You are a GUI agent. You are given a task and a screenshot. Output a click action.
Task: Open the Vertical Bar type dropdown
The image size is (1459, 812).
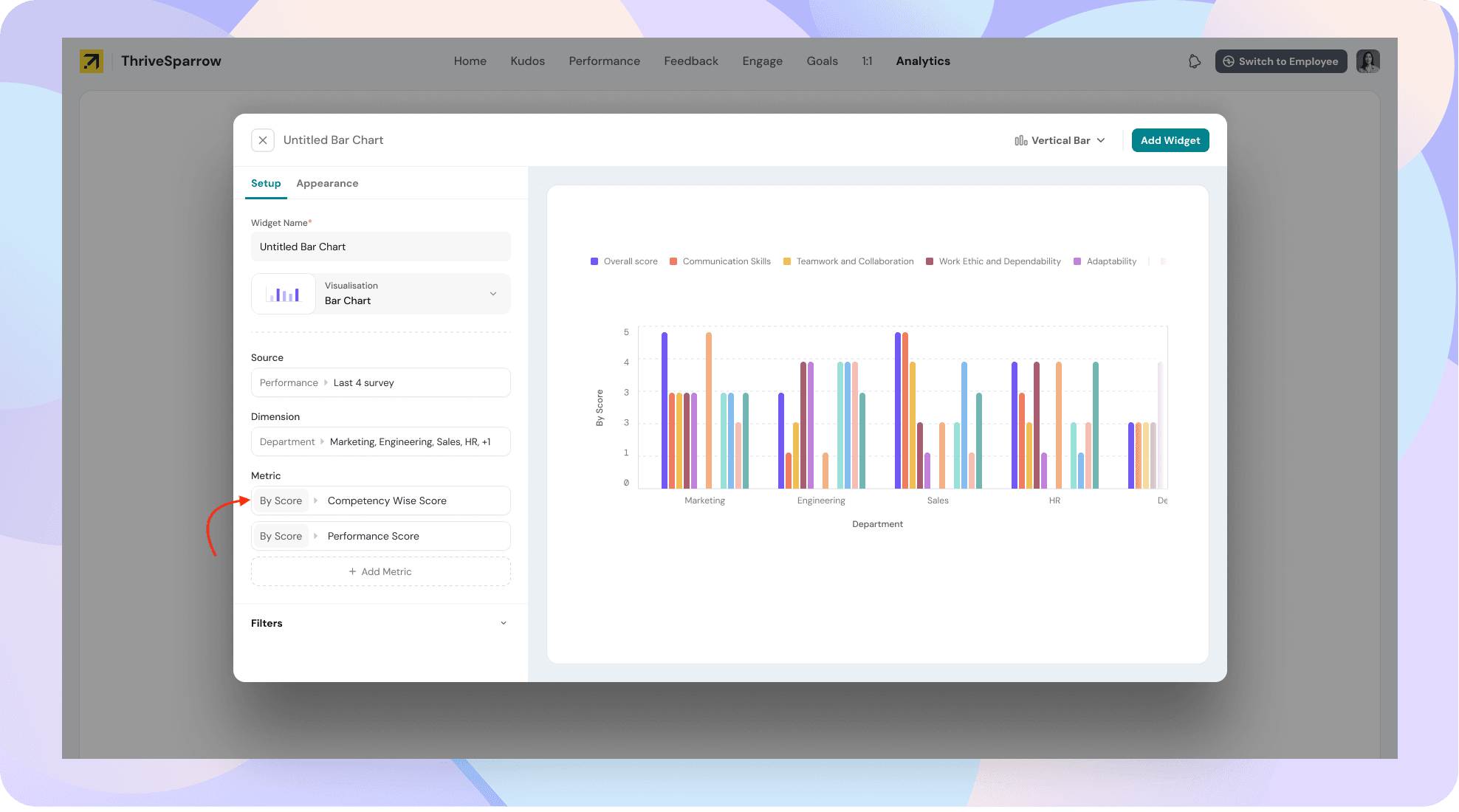(1060, 140)
